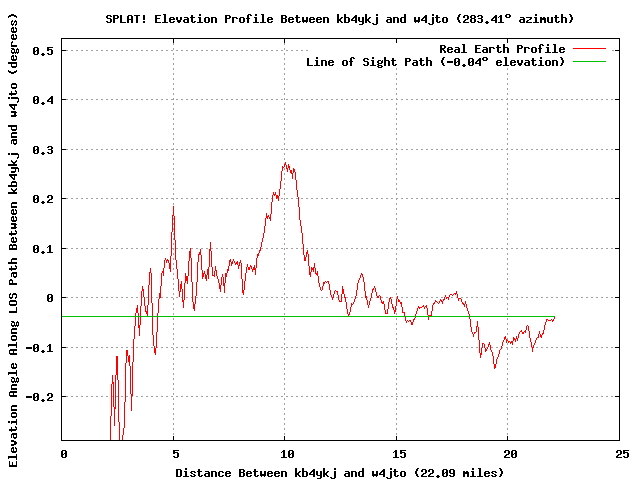The height and width of the screenshot is (480, 640).
Task: Click the highest peak of the red profile
Action: click(x=285, y=163)
